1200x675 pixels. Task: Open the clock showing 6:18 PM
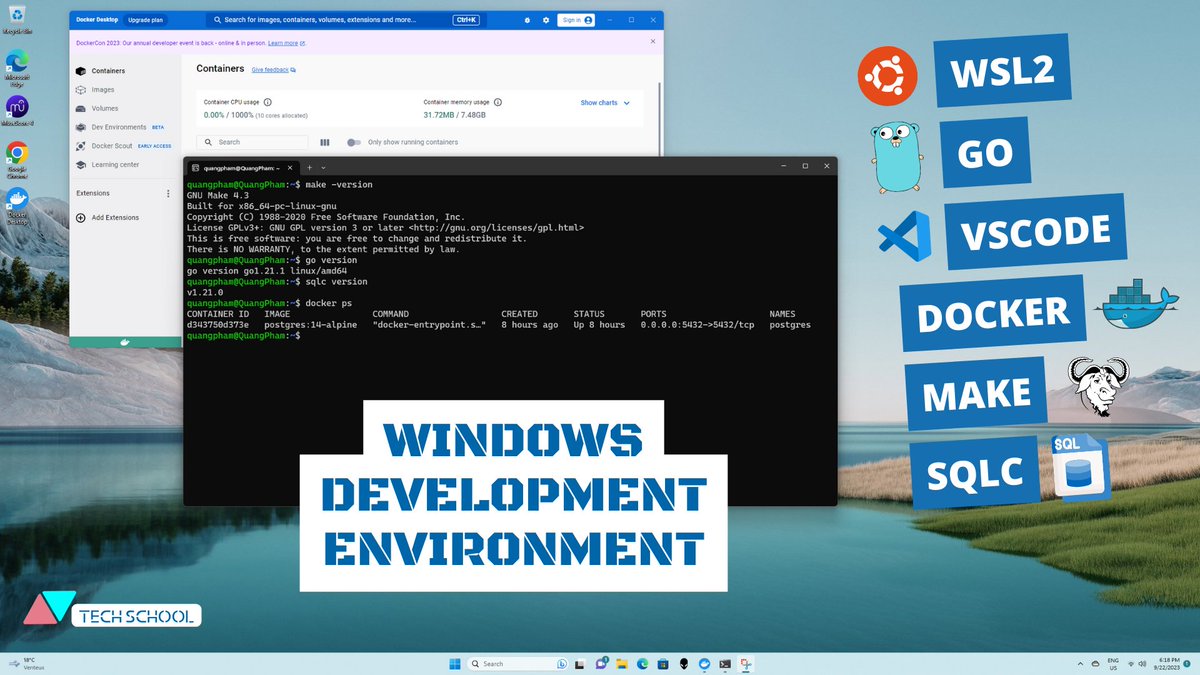pos(1167,664)
